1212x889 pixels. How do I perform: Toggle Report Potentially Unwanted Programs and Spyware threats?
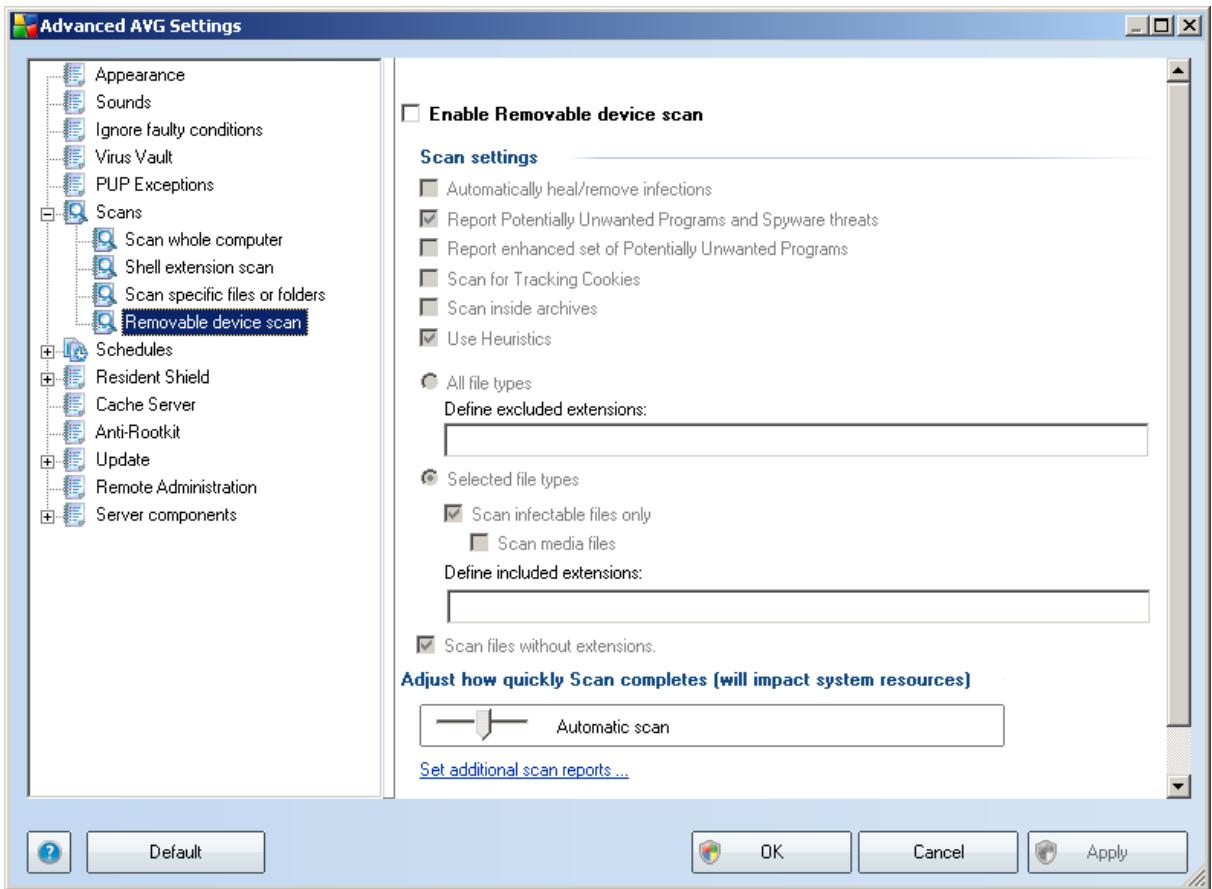coord(428,218)
